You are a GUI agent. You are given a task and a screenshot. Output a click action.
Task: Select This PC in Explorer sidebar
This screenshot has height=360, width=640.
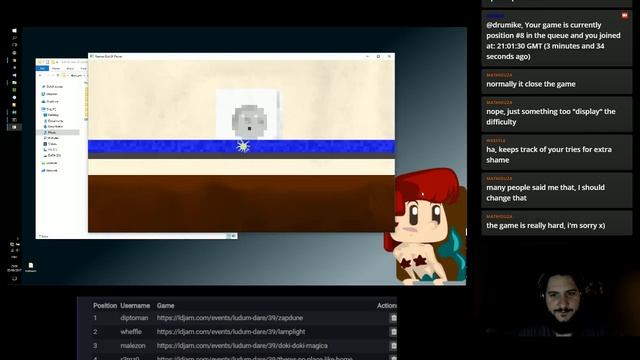(x=49, y=109)
